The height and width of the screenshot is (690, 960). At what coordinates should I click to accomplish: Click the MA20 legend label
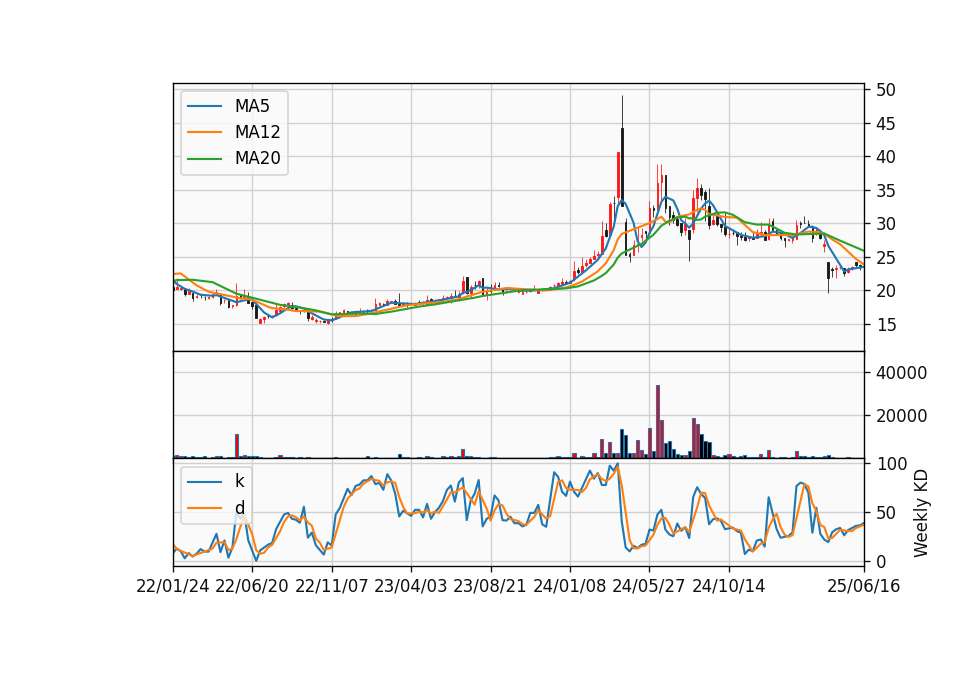coord(257,158)
